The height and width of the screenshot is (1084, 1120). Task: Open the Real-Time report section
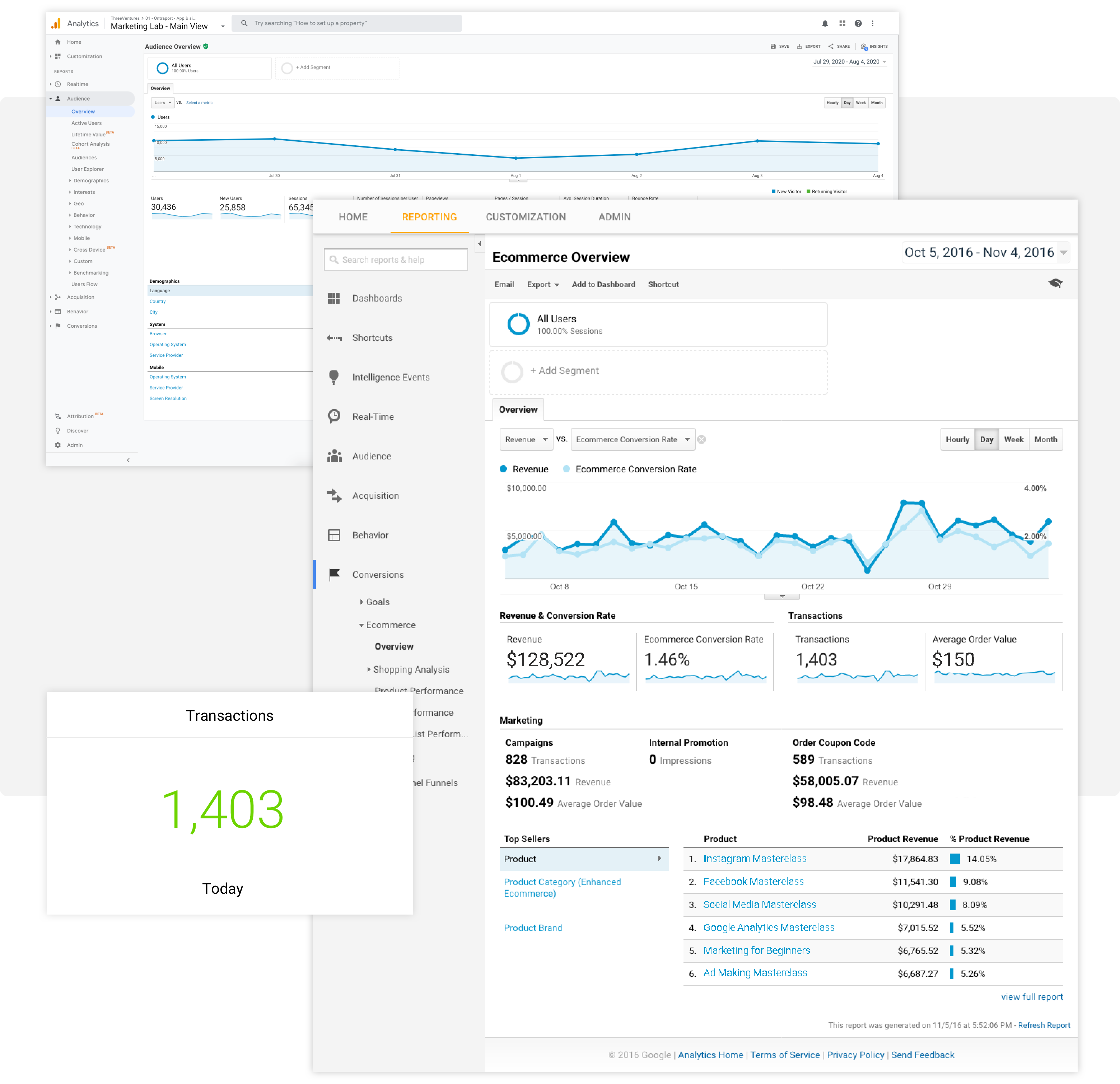[x=373, y=417]
